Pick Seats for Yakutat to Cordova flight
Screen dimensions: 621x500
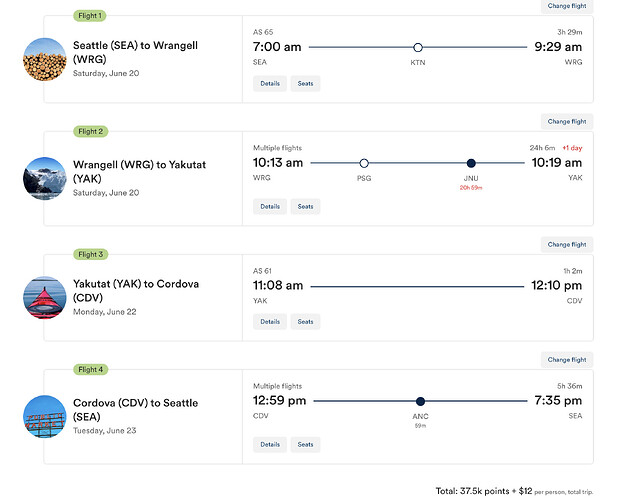click(x=305, y=322)
